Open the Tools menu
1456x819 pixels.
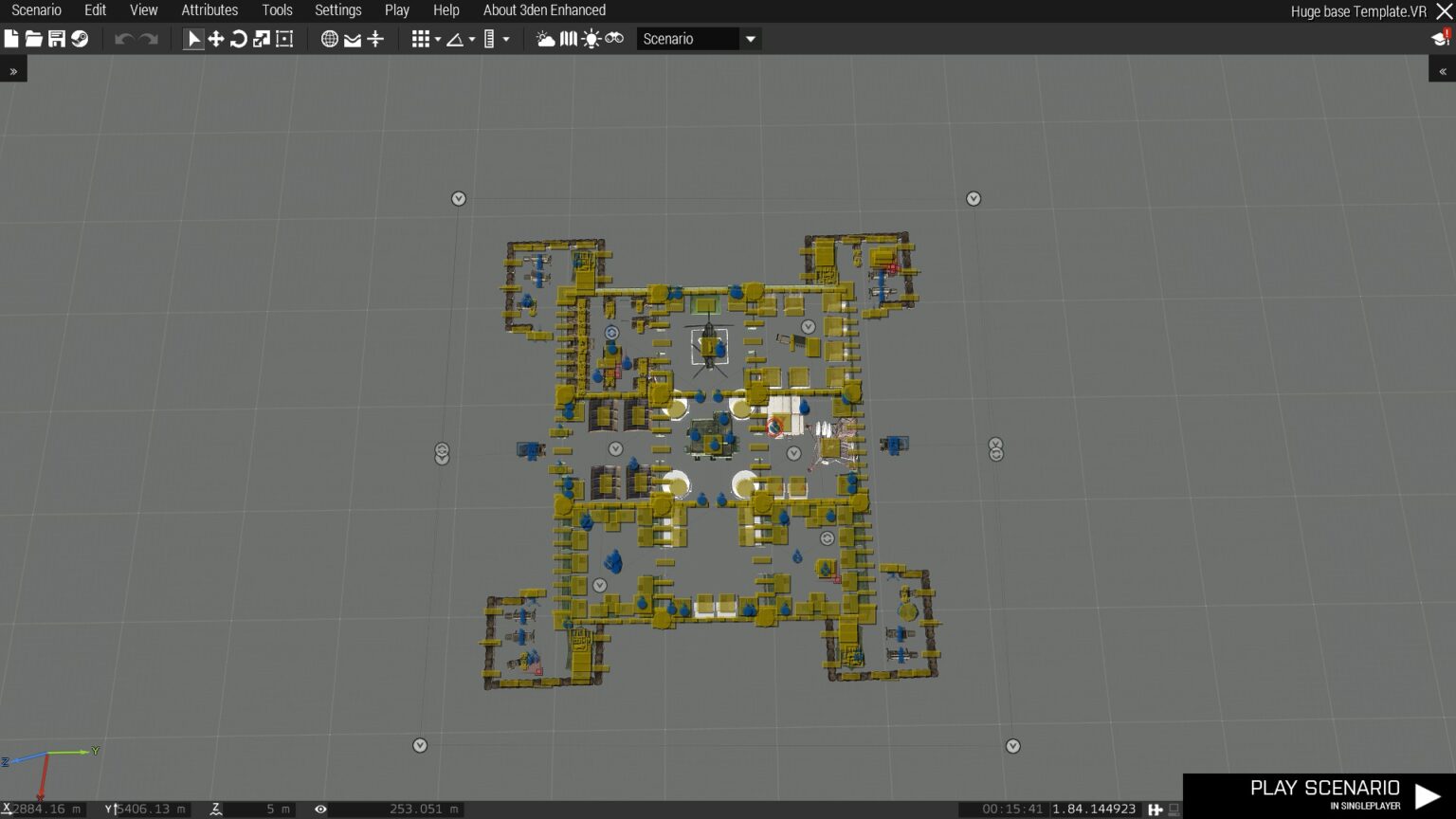click(x=277, y=10)
